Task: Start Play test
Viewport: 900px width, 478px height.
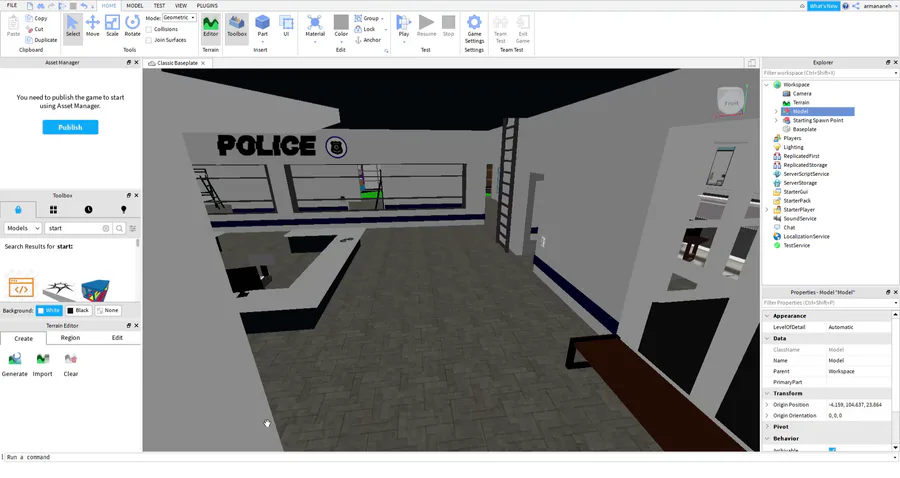Action: tap(404, 26)
